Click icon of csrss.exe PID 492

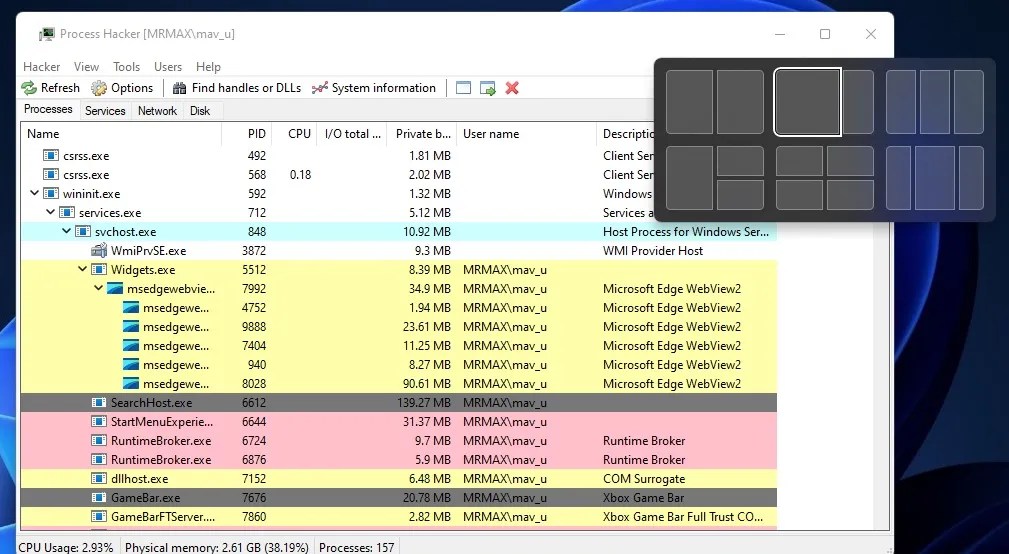pyautogui.click(x=51, y=156)
